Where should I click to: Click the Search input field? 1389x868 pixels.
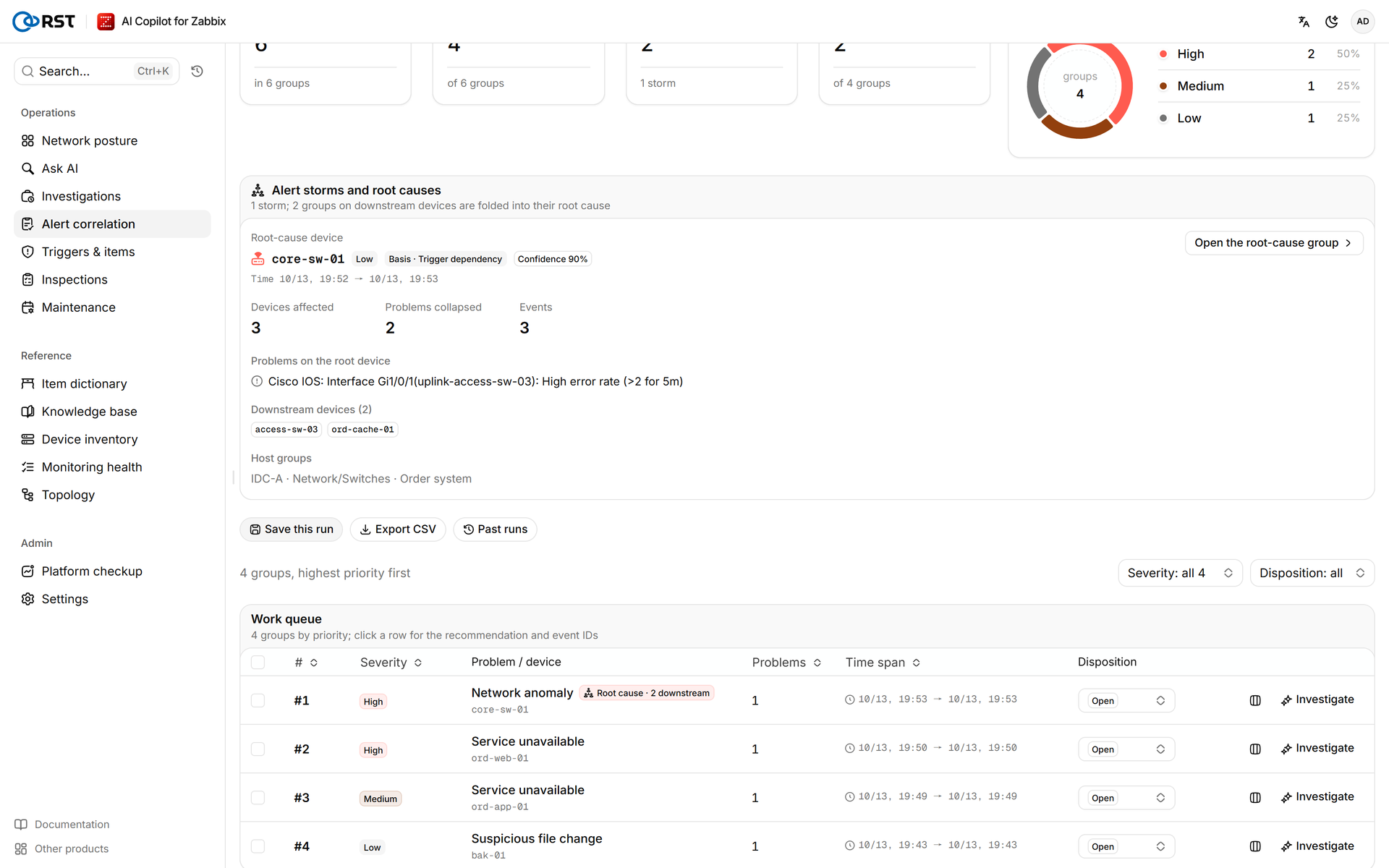tap(97, 71)
